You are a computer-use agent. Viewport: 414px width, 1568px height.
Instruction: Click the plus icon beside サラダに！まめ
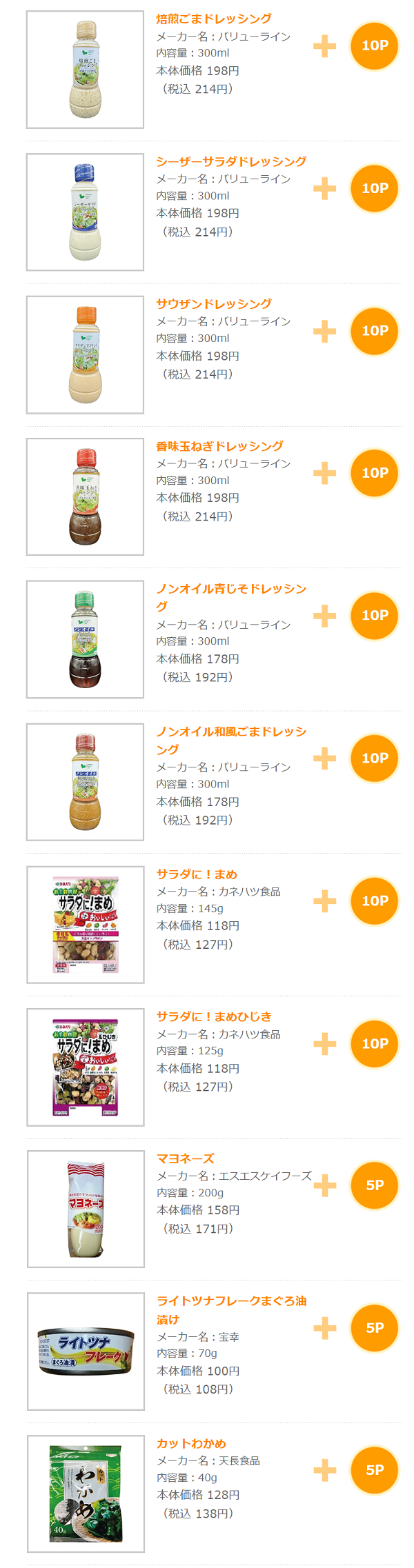tap(325, 901)
